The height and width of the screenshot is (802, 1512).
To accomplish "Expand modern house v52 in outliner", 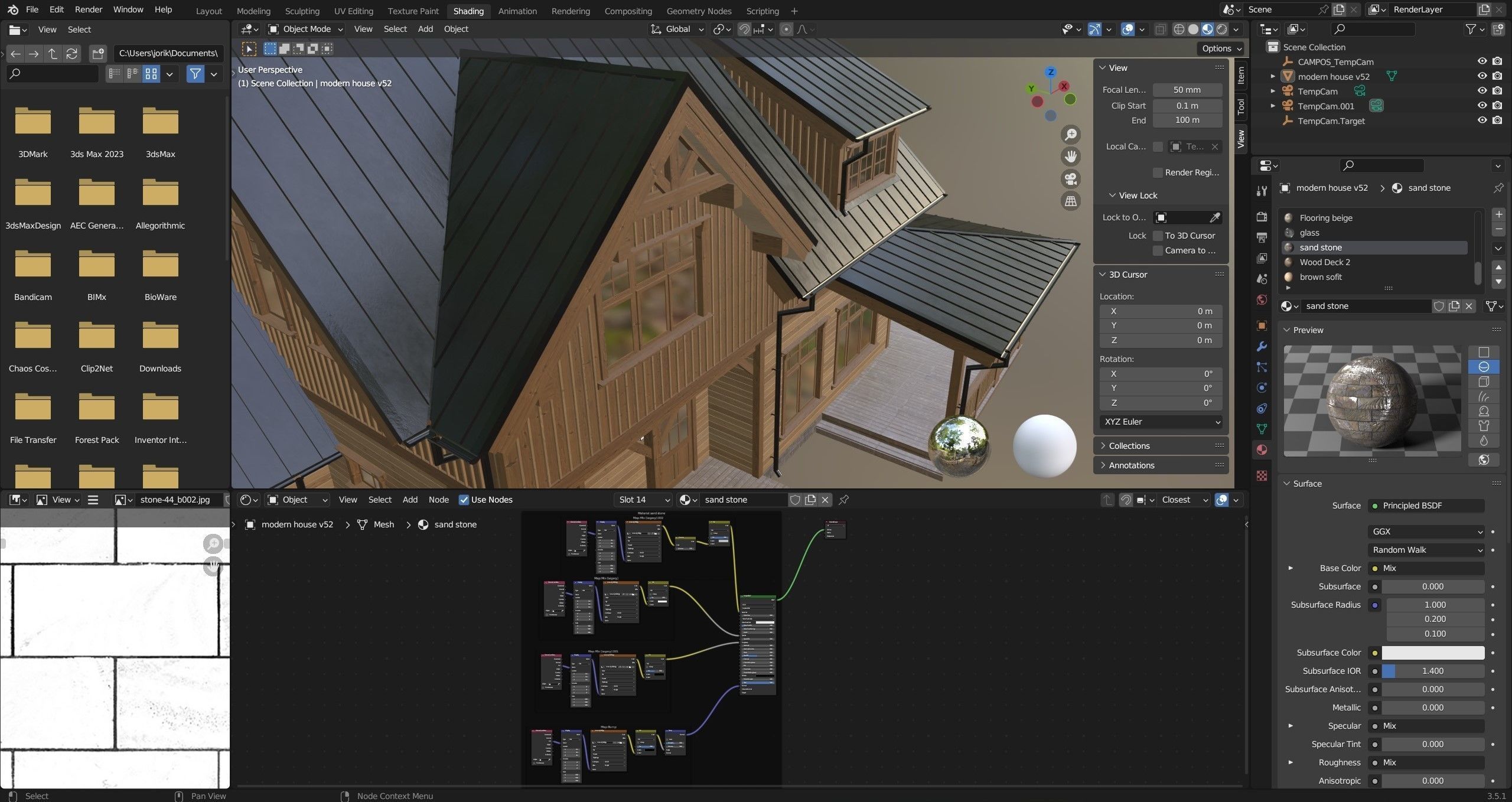I will point(1273,76).
